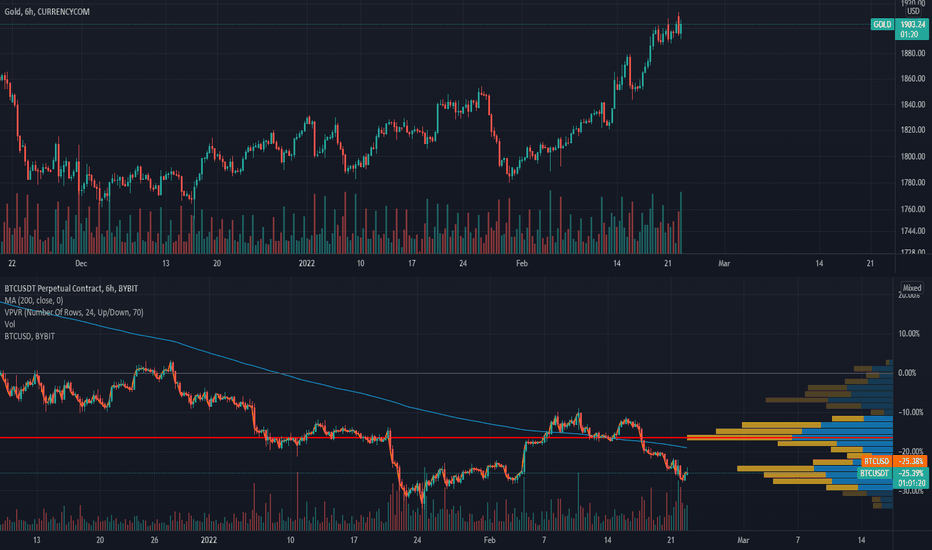The height and width of the screenshot is (550, 932).
Task: Click the Gold, 6h, CURRENCYCOM chart title
Action: [48, 9]
